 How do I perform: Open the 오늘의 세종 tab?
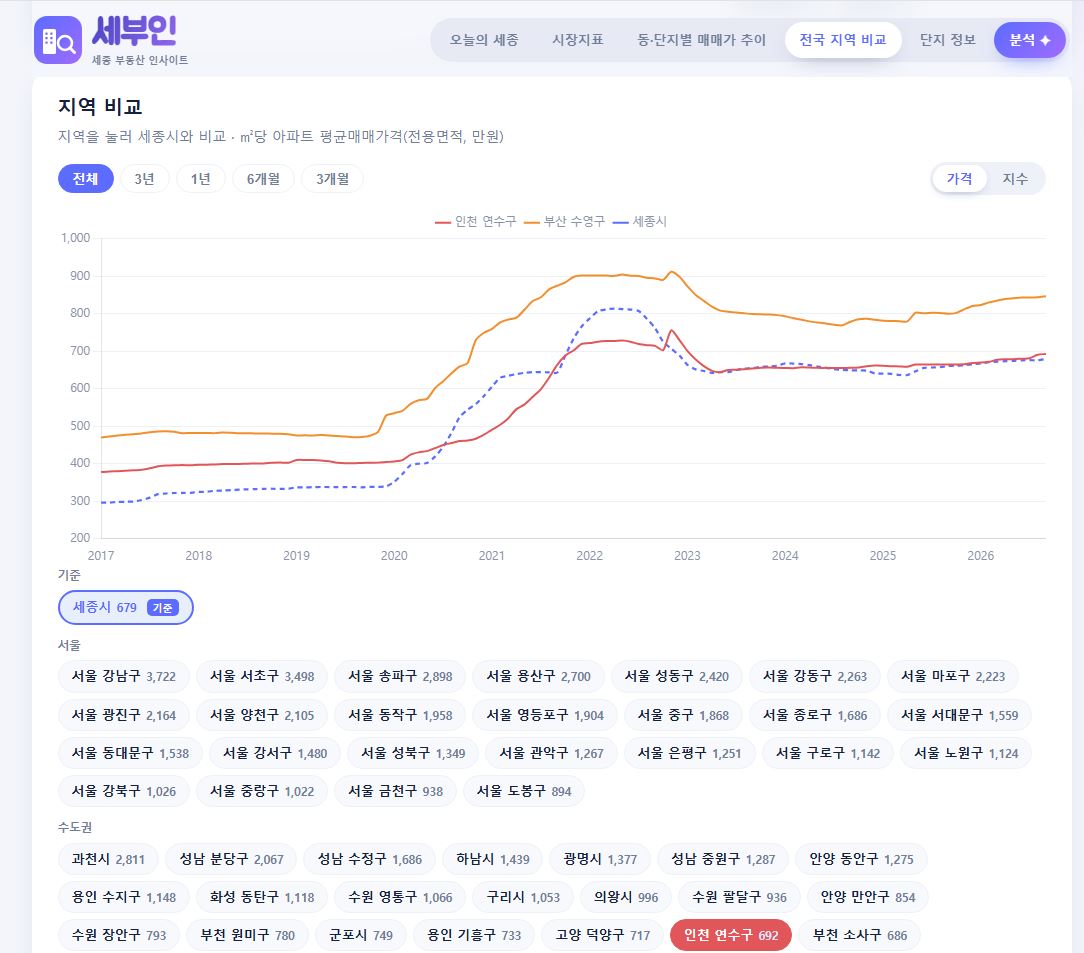point(484,40)
